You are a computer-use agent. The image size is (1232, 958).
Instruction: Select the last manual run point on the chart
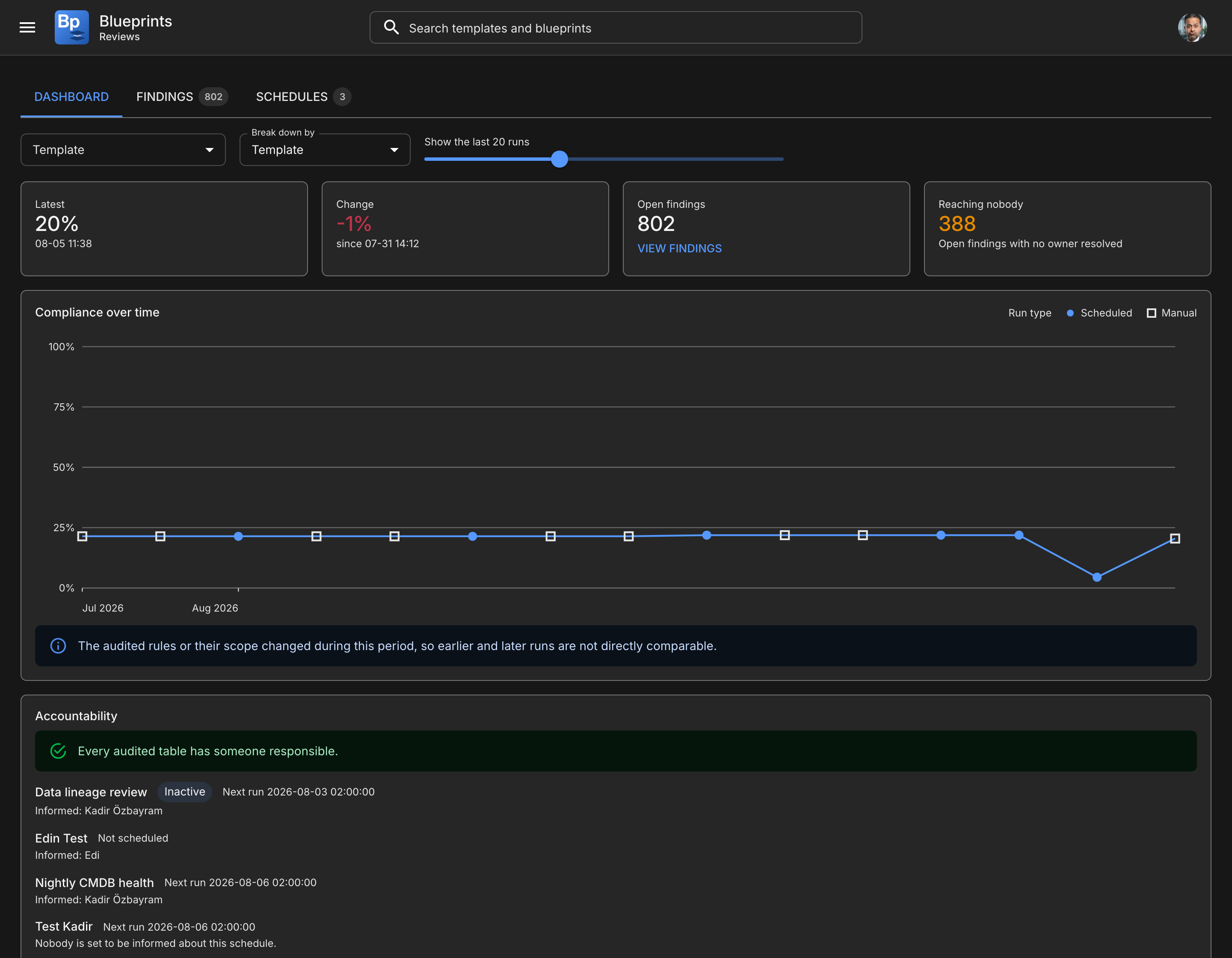click(x=1174, y=539)
